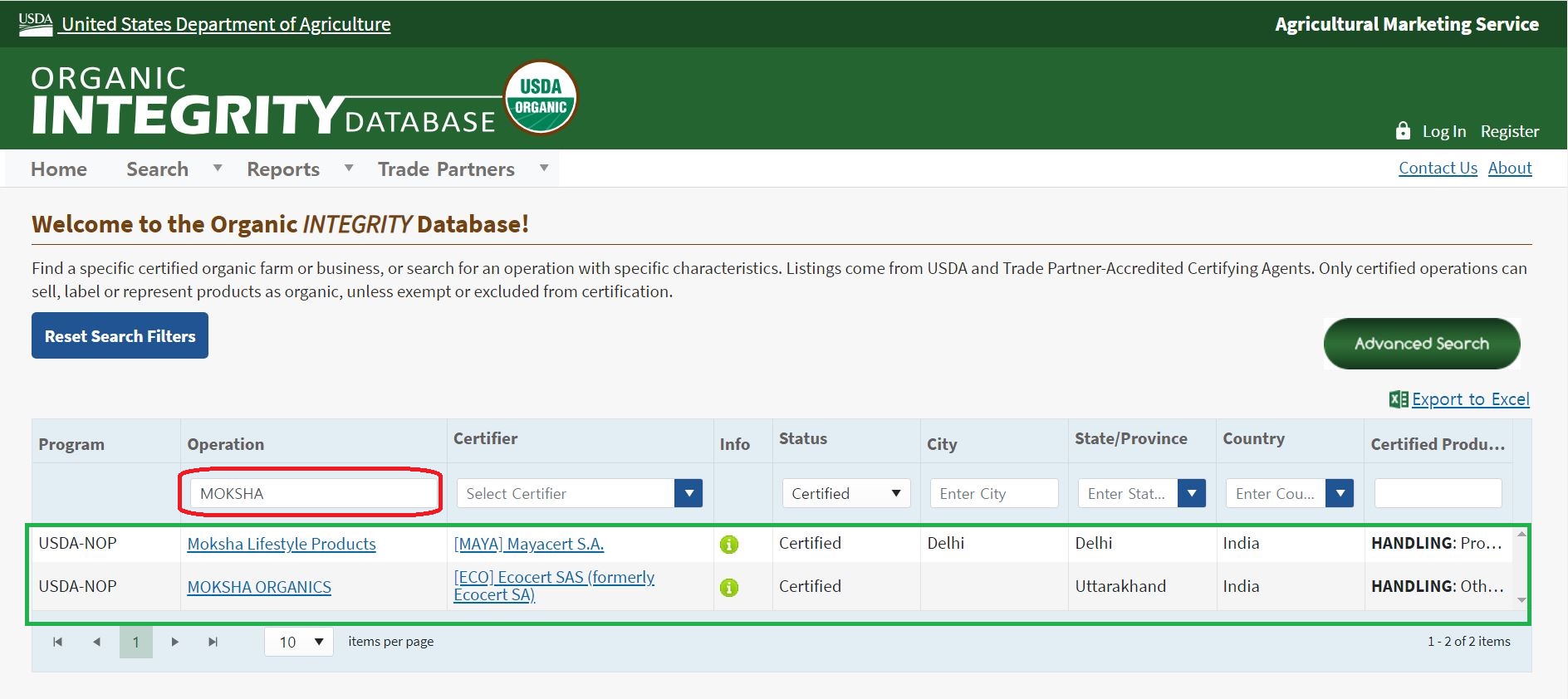Click the USDA Organic seal logo
Viewport: 1568px width, 699px height.
(541, 97)
